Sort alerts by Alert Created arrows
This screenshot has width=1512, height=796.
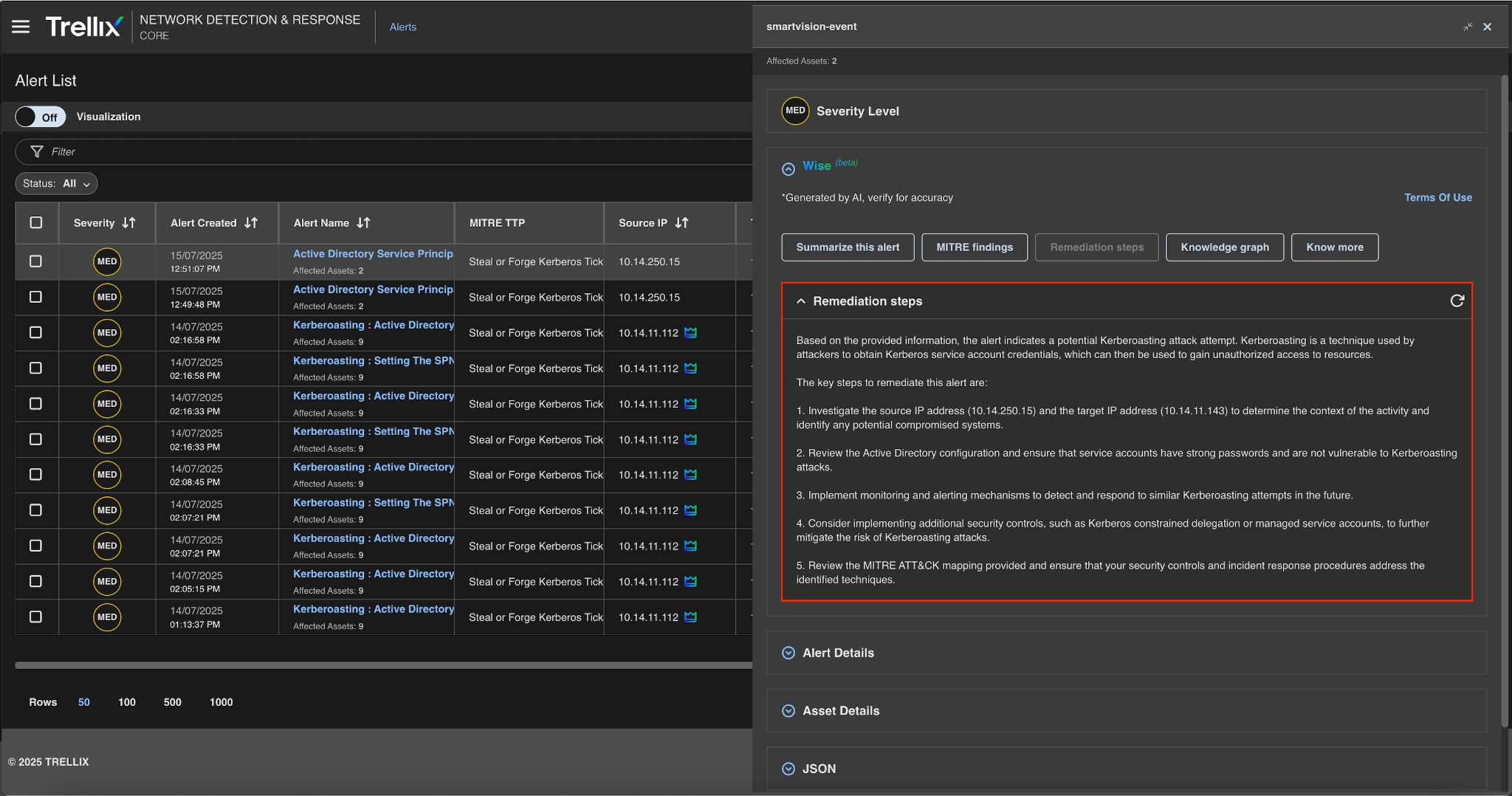pos(251,223)
